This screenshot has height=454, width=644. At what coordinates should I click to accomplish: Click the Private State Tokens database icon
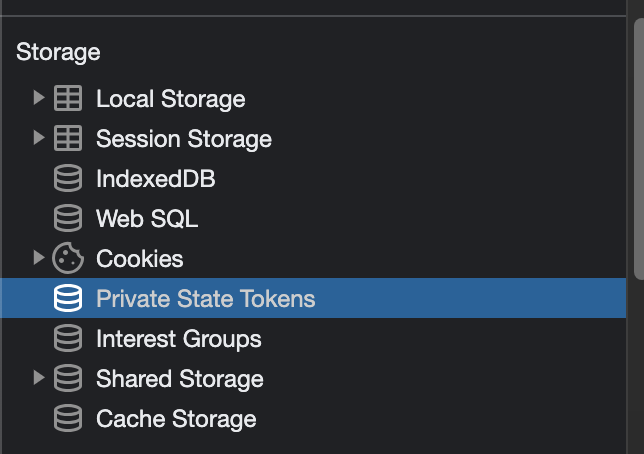[x=67, y=299]
